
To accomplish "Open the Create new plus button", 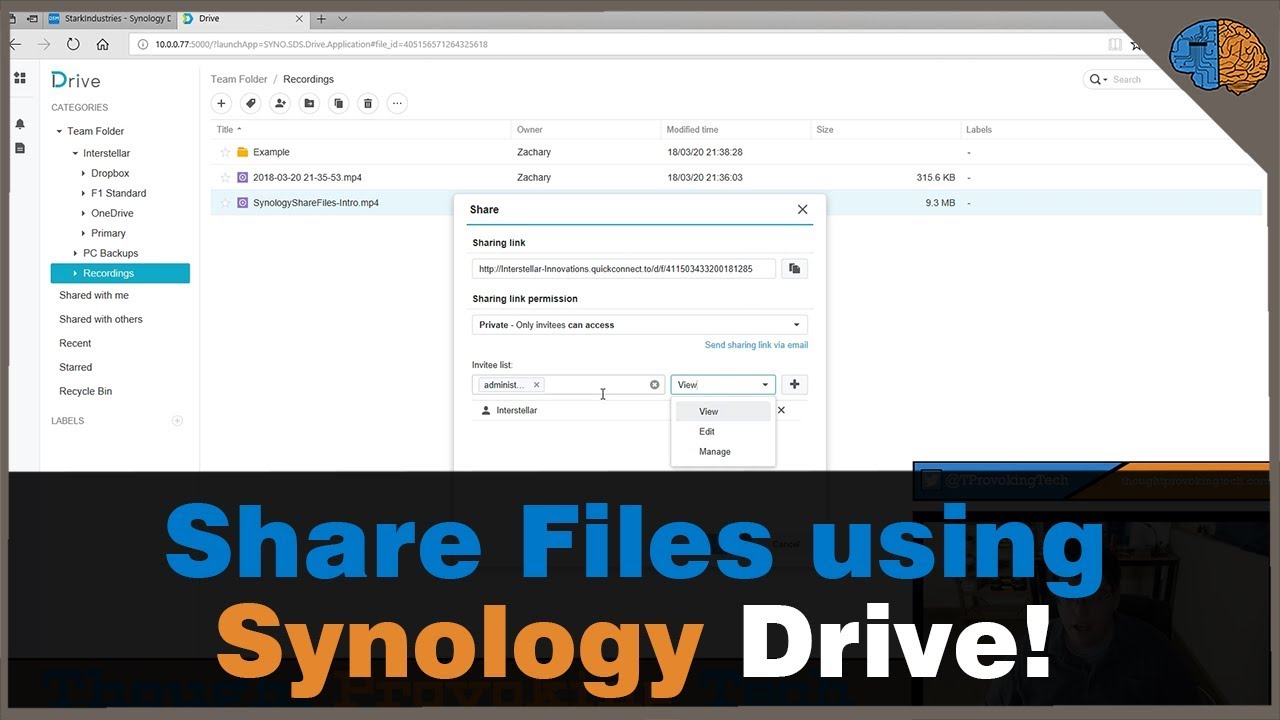I will pyautogui.click(x=222, y=103).
